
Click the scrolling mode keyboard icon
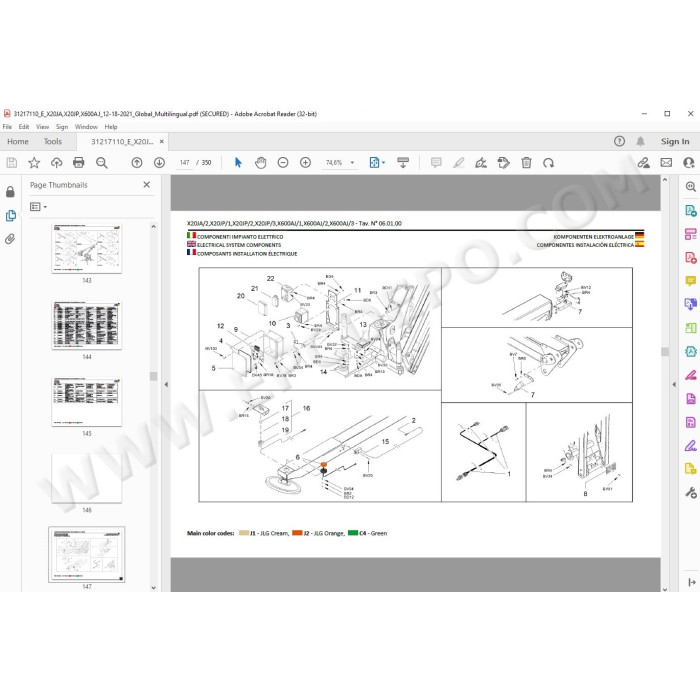(x=403, y=163)
